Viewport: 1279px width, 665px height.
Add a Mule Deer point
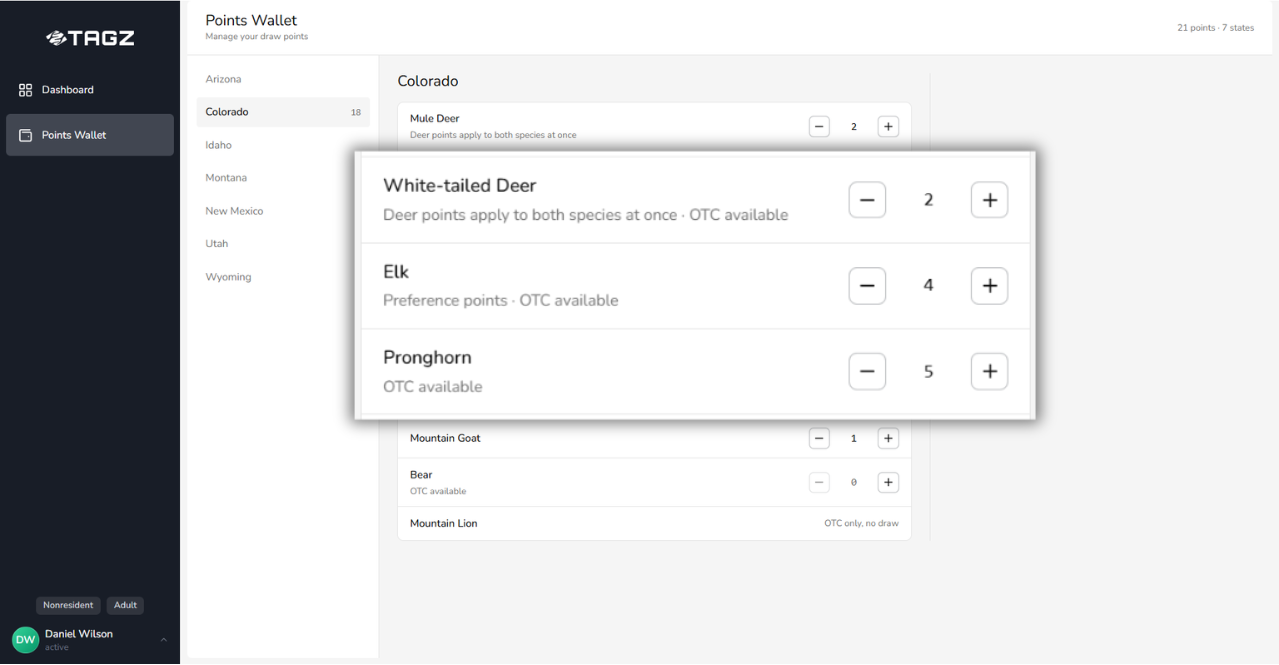(x=887, y=126)
